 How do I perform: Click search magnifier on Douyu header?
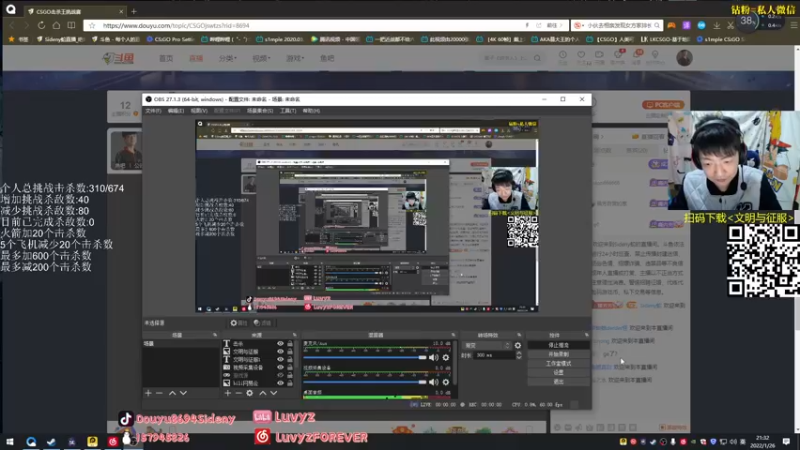coord(537,58)
